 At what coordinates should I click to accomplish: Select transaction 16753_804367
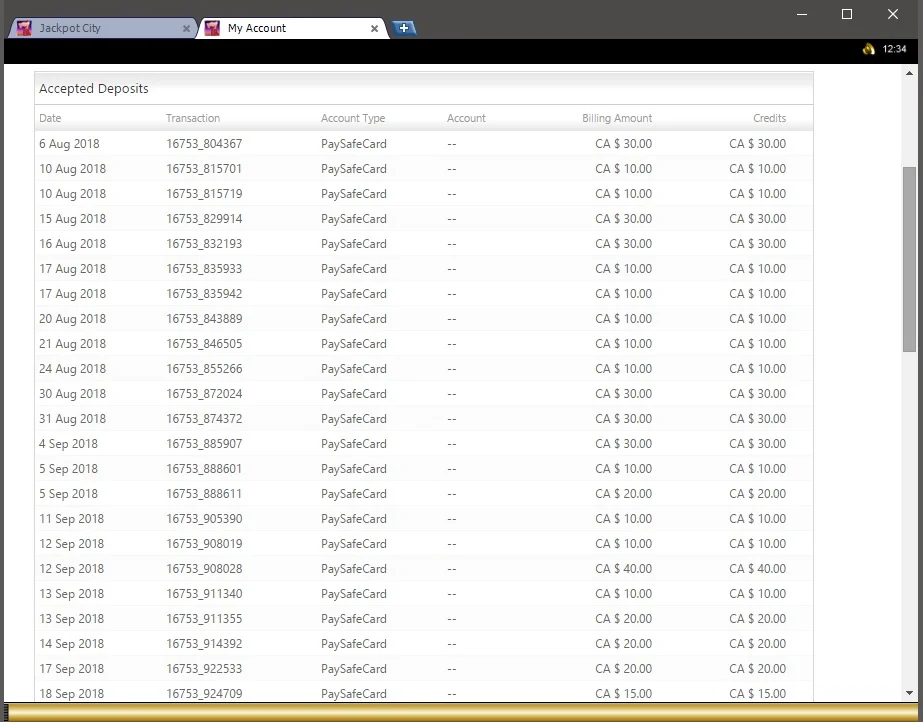tap(204, 144)
